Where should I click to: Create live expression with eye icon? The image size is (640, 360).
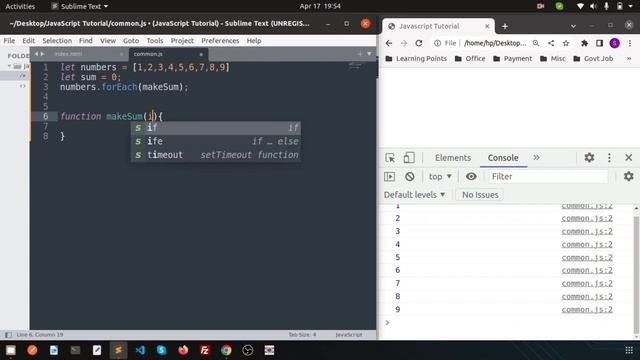pos(471,177)
